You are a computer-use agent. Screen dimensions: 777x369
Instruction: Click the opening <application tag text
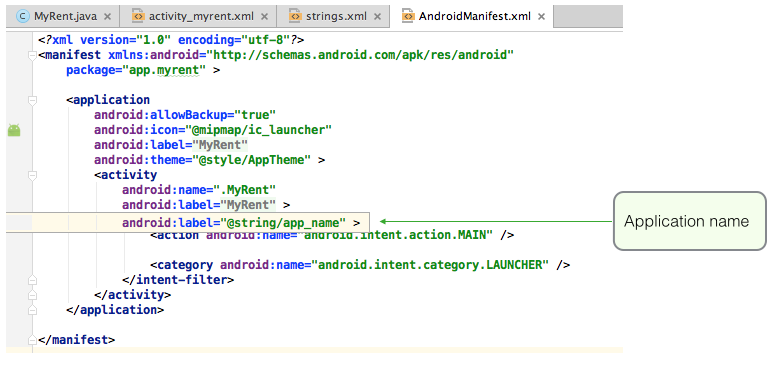coord(108,100)
